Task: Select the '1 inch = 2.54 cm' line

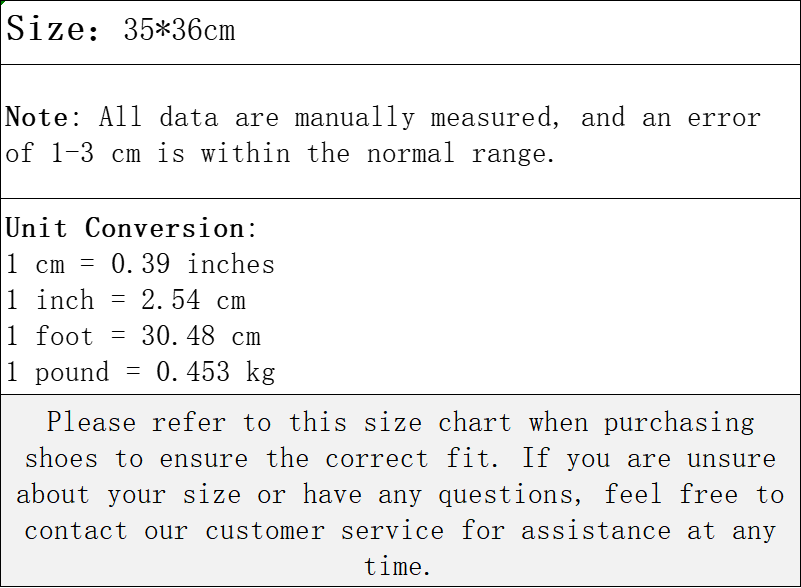Action: click(126, 300)
